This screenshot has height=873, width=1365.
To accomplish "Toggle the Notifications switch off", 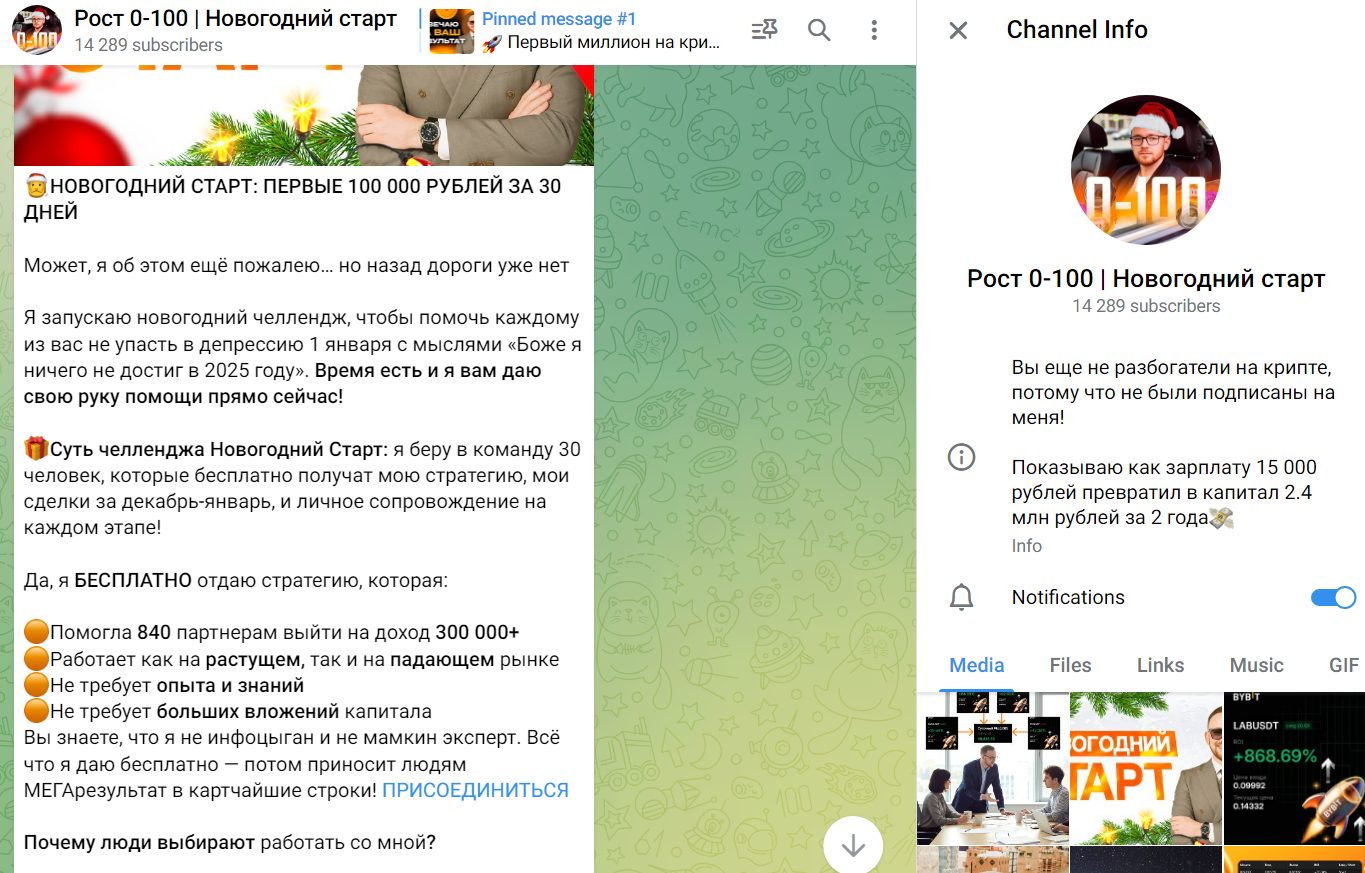I will [1332, 598].
